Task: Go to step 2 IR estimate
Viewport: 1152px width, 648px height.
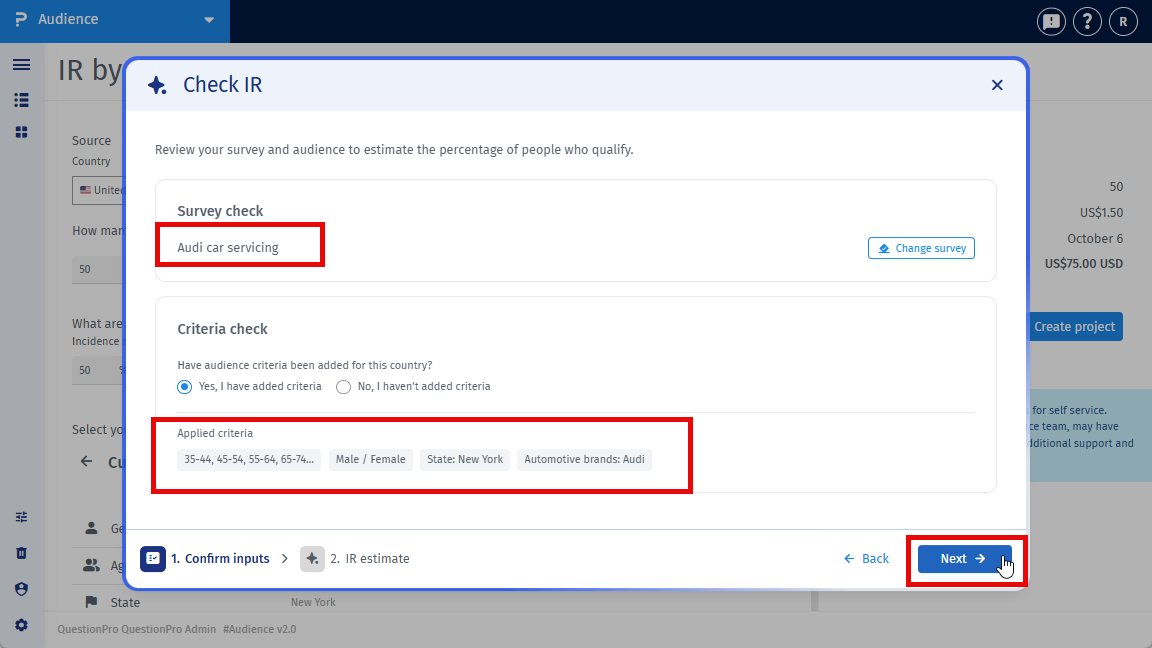Action: (355, 558)
